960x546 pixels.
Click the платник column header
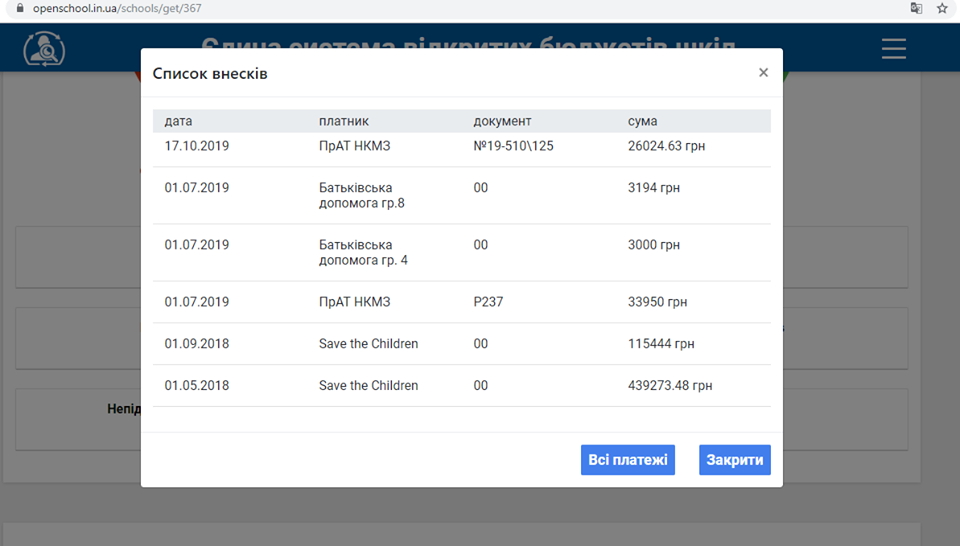pyautogui.click(x=344, y=121)
